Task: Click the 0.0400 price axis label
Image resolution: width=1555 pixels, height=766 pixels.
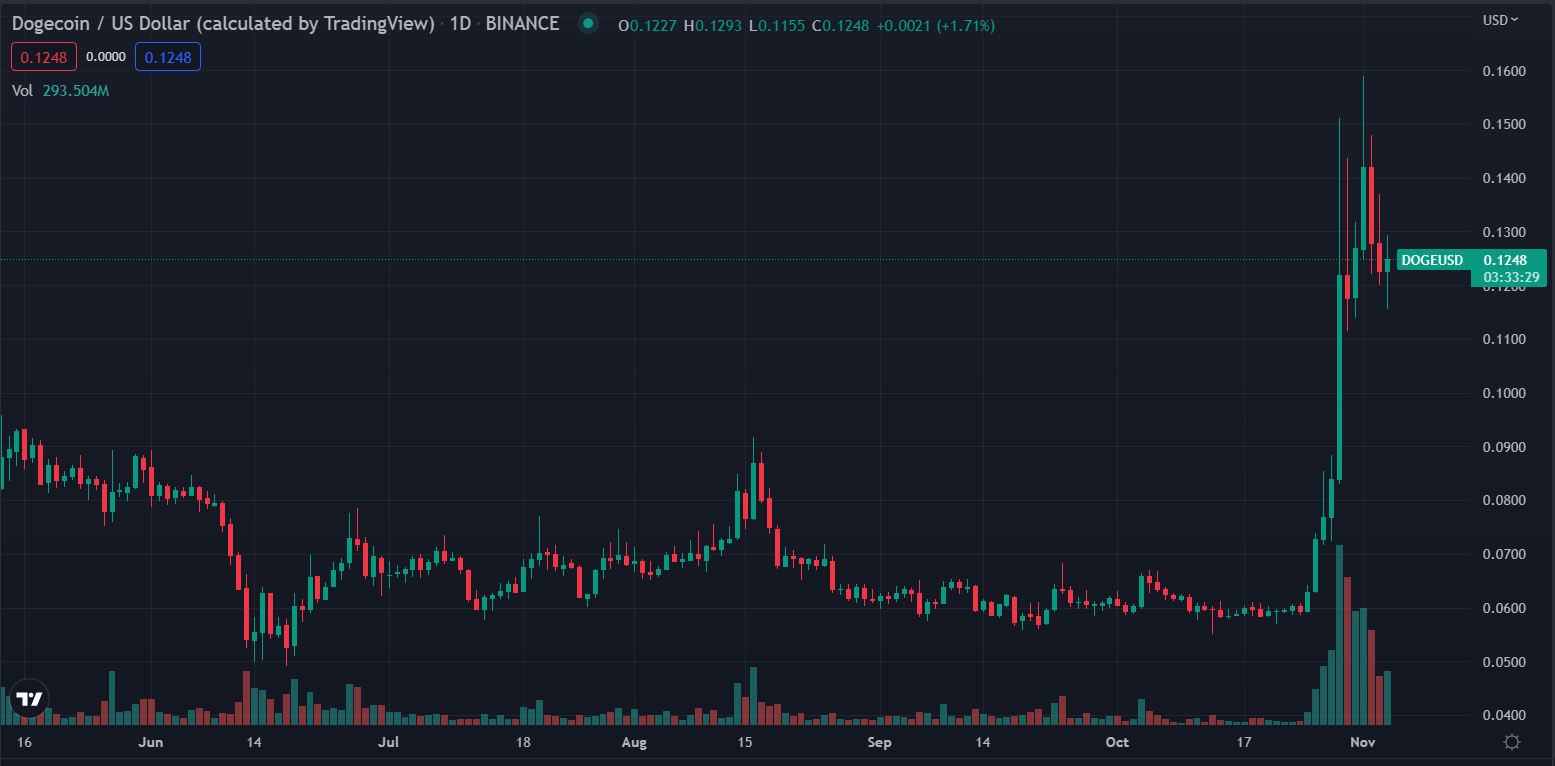Action: pyautogui.click(x=1504, y=716)
